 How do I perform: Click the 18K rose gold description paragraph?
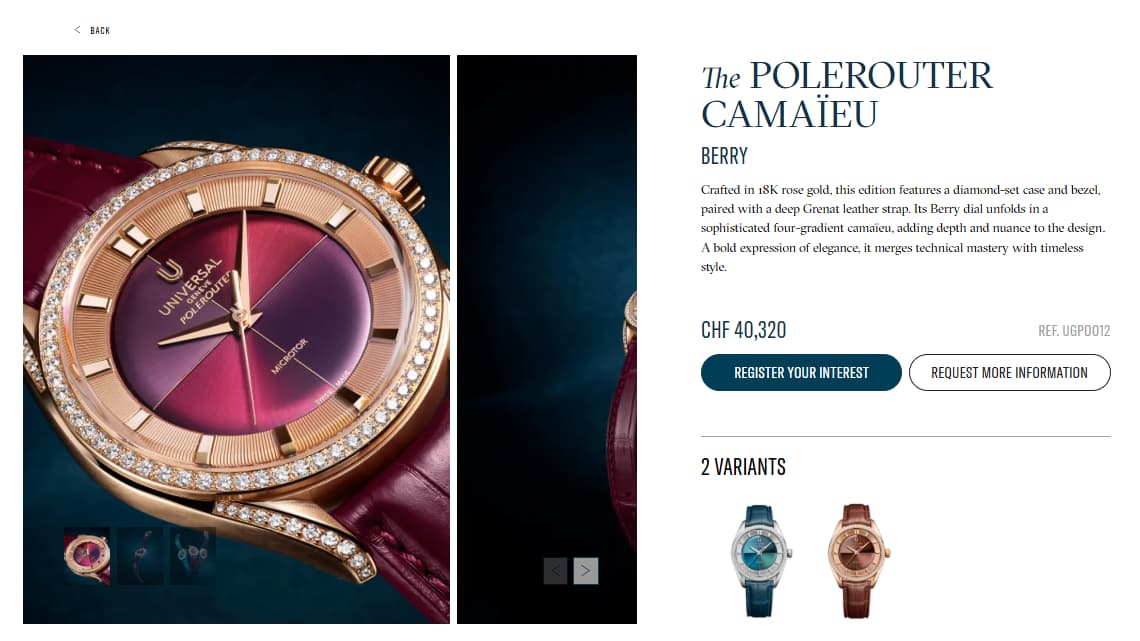click(903, 228)
